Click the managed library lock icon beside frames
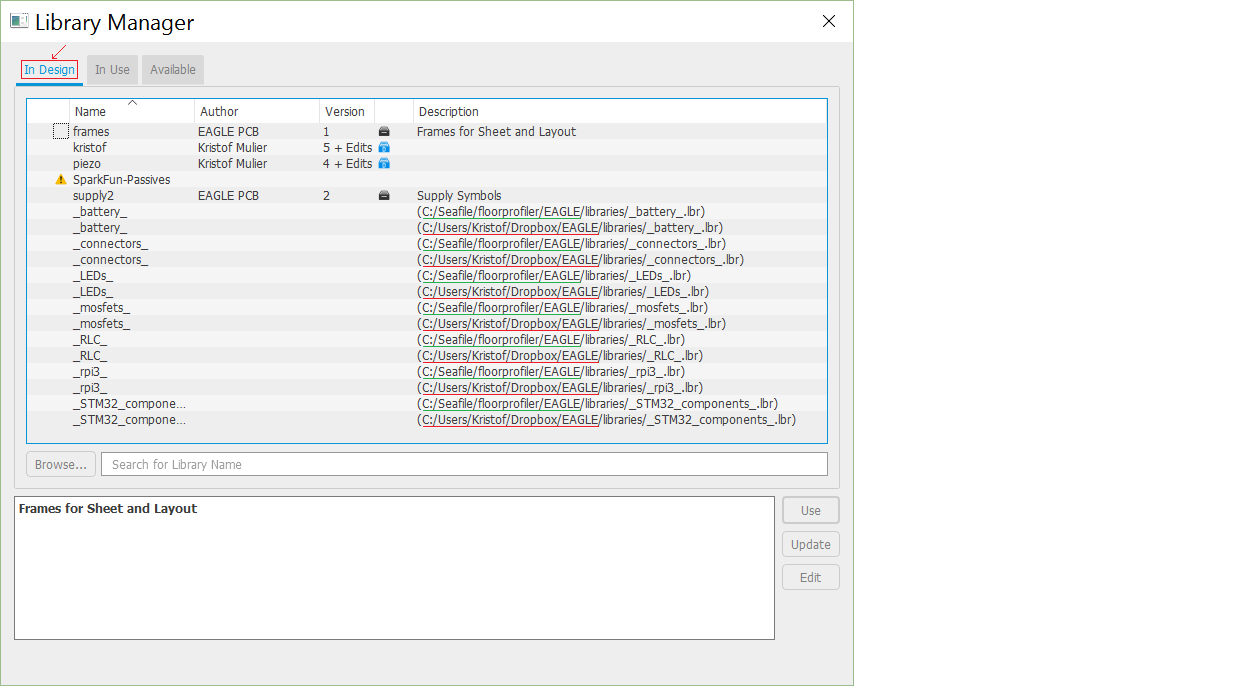Viewport: 1252px width, 686px height. click(384, 131)
